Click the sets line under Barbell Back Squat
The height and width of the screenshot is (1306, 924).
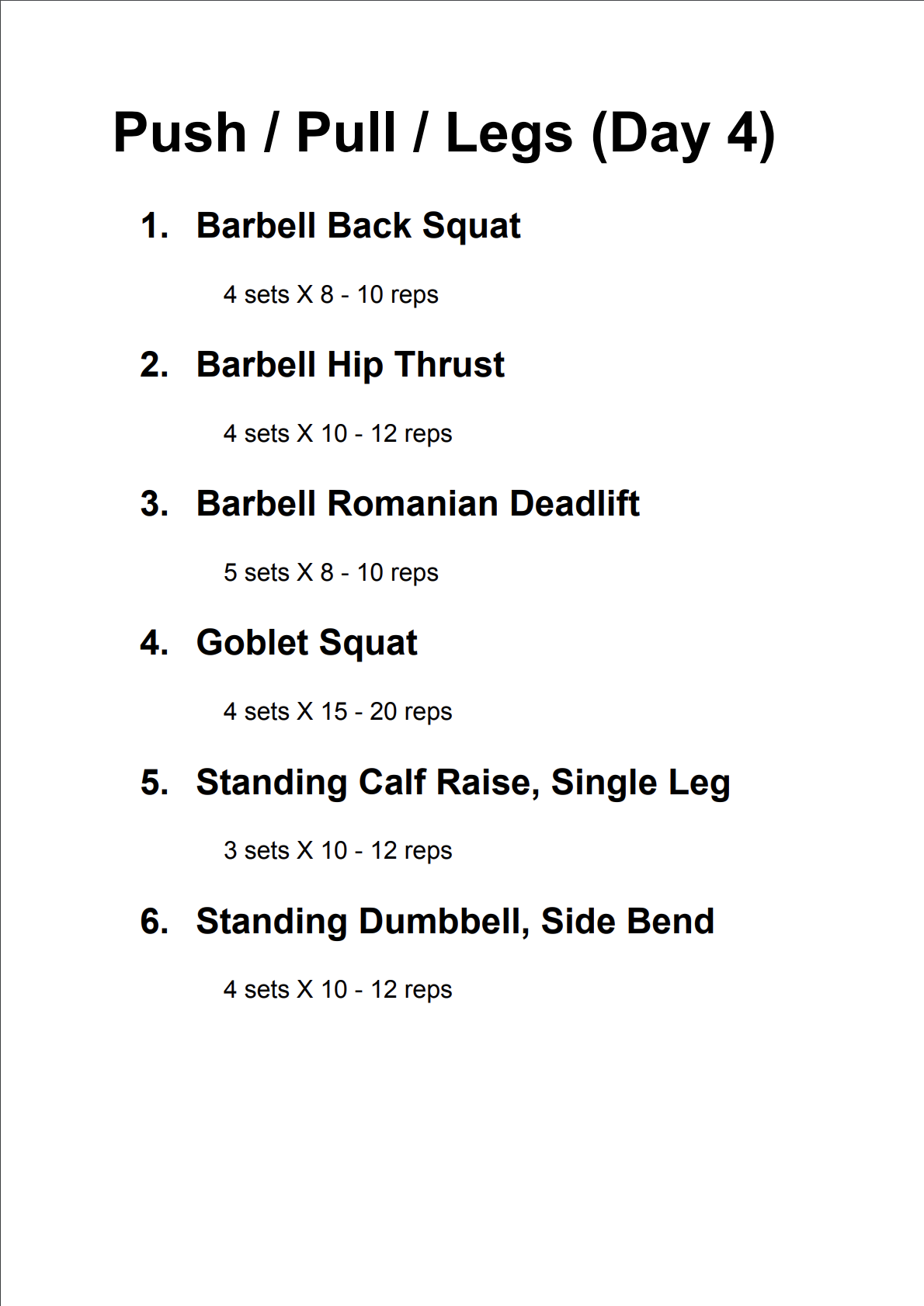tap(331, 295)
